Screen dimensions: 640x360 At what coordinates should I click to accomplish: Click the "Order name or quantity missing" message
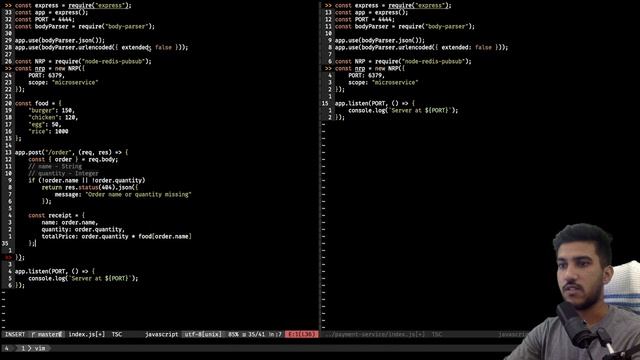click(139, 195)
